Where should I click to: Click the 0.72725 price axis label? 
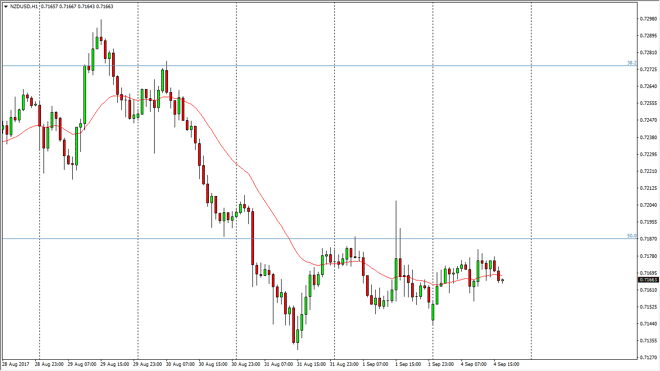[648, 69]
